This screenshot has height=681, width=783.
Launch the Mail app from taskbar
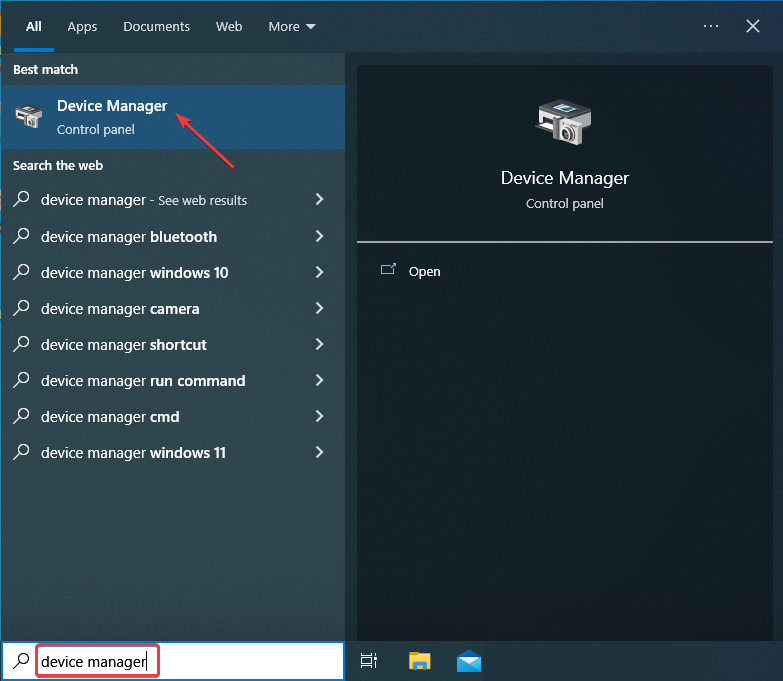(x=468, y=661)
